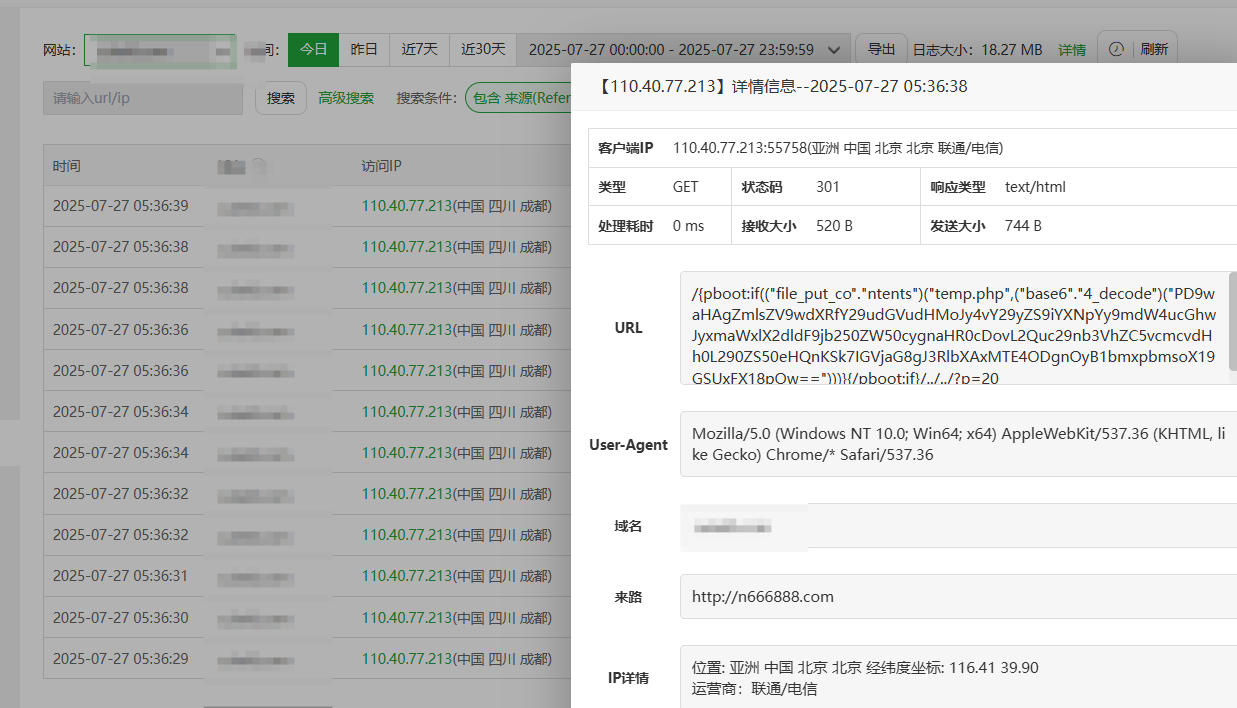The width and height of the screenshot is (1237, 708).
Task: Focus the 请输入url/ip search field
Action: click(143, 98)
